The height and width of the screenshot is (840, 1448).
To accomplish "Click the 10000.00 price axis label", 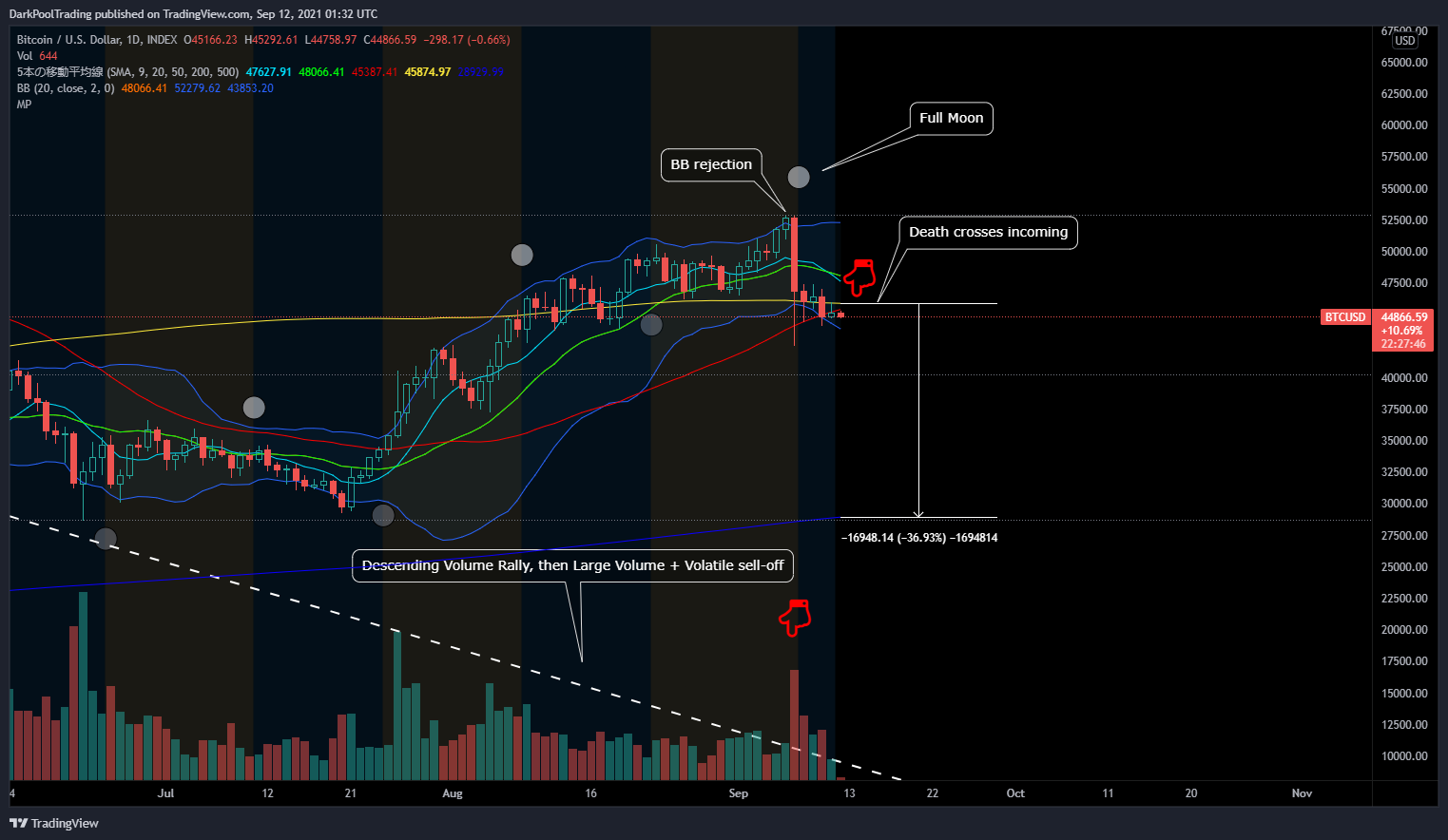I will tap(1404, 756).
